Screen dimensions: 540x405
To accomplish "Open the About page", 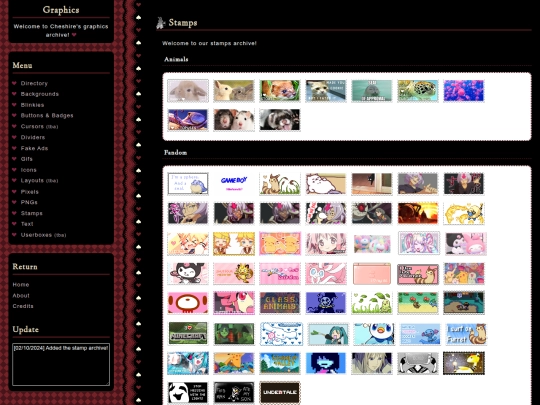I will 21,296.
